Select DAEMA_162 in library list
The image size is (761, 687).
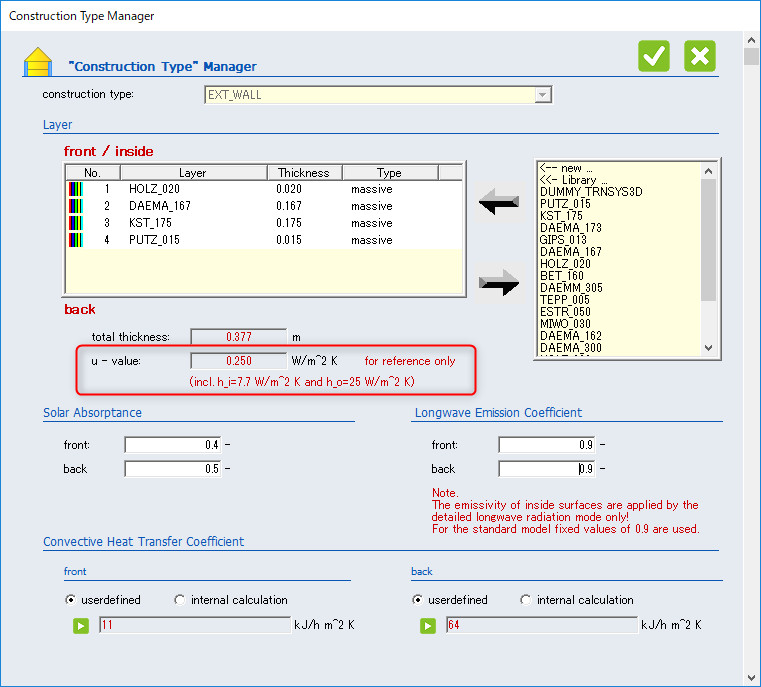570,336
